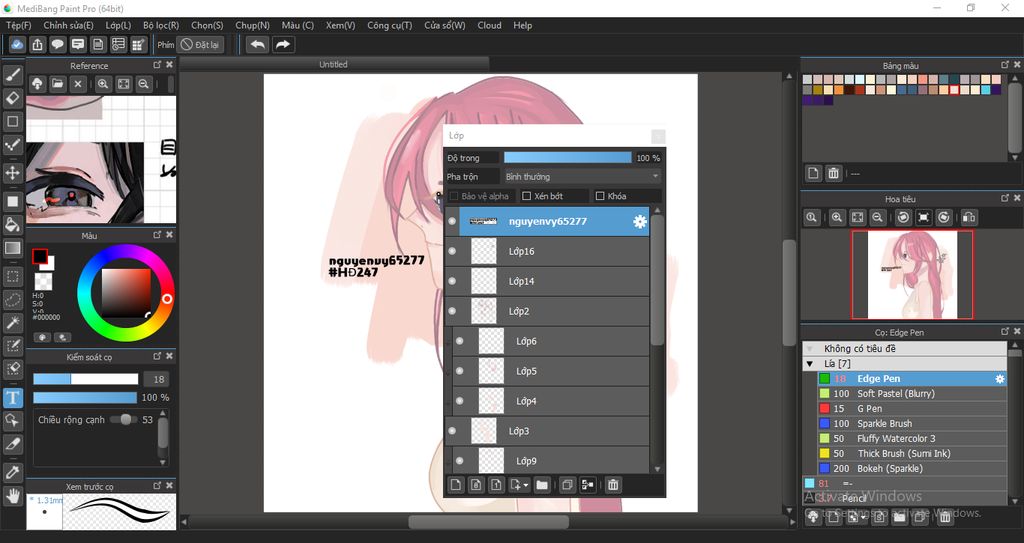Select the Bucket fill tool
1024x543 pixels.
12,224
